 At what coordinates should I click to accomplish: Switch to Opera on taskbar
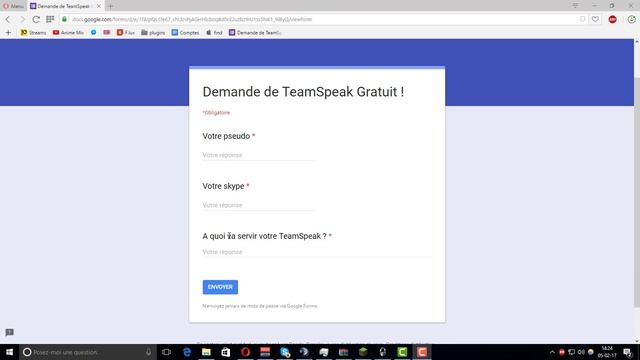tap(245, 352)
